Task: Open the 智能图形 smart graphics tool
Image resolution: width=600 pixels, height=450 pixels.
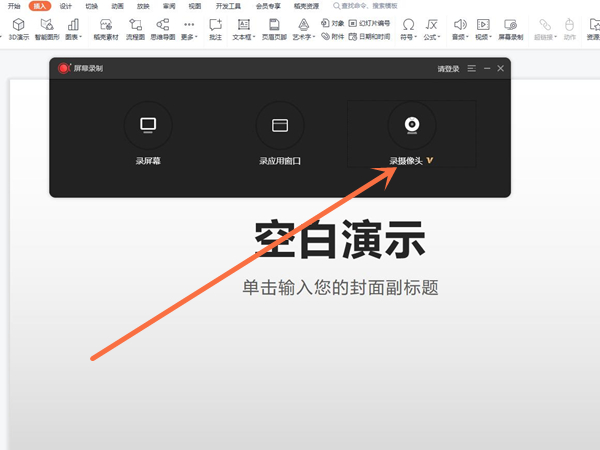Action: 47,29
